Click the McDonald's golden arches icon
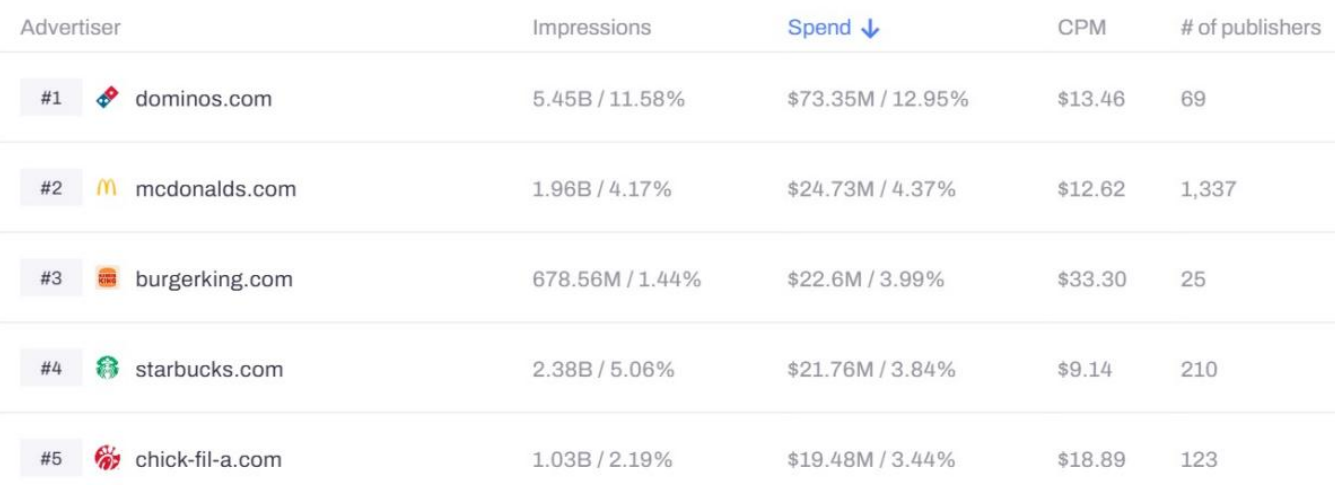The height and width of the screenshot is (492, 1335). [x=107, y=188]
